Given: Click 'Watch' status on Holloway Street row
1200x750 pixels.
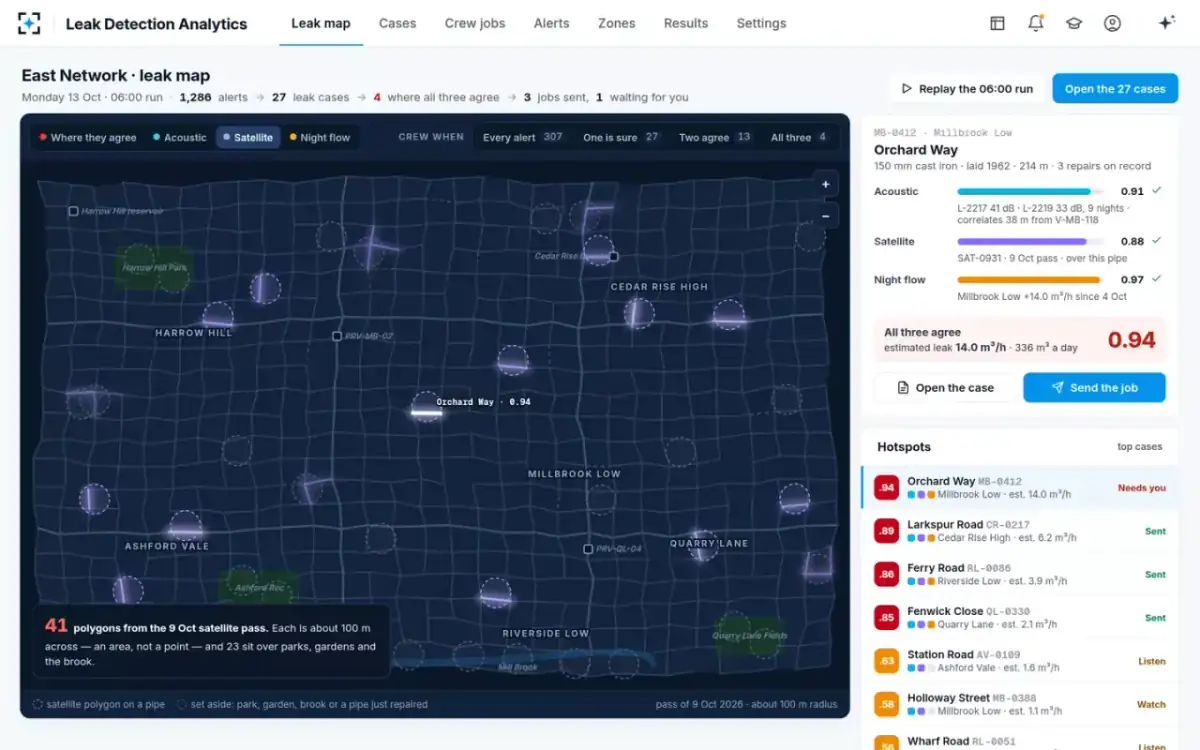Looking at the screenshot, I should 1151,704.
